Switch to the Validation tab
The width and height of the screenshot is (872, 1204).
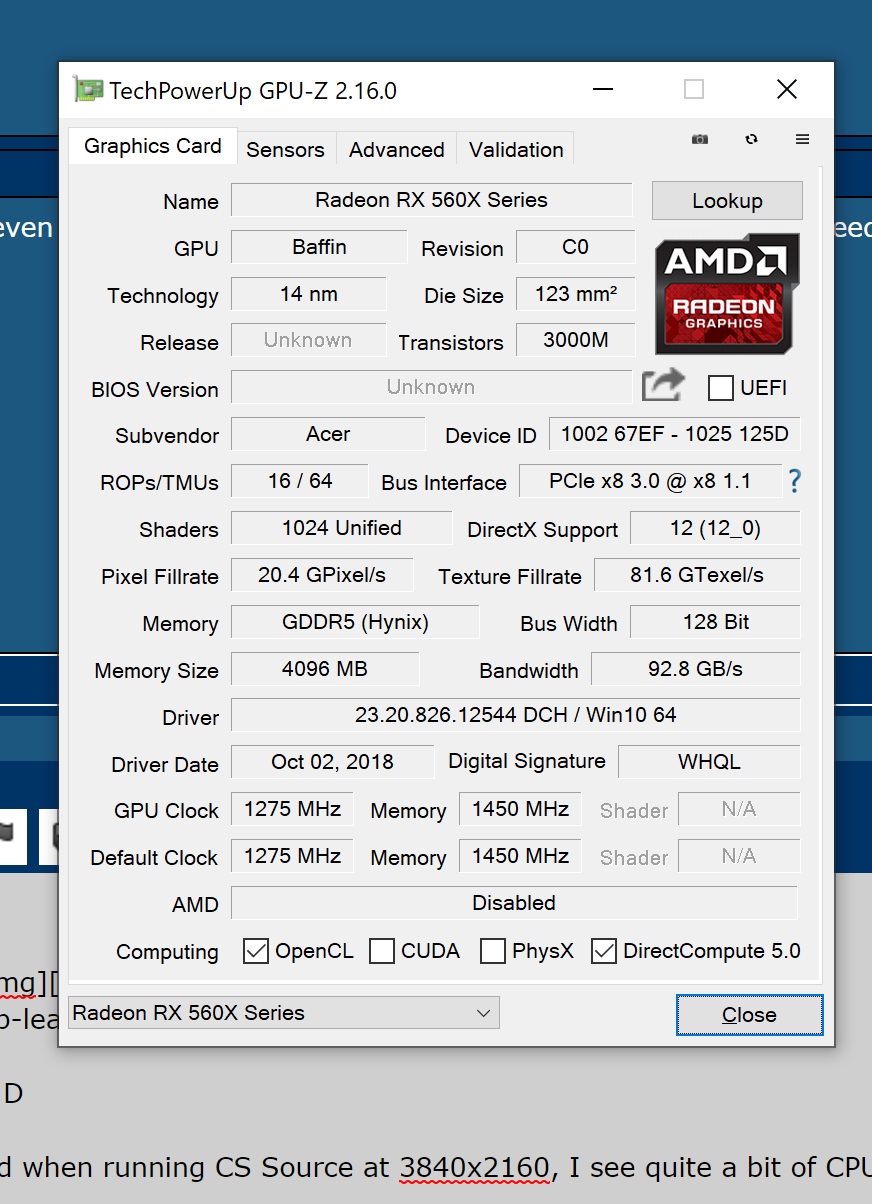click(x=516, y=149)
